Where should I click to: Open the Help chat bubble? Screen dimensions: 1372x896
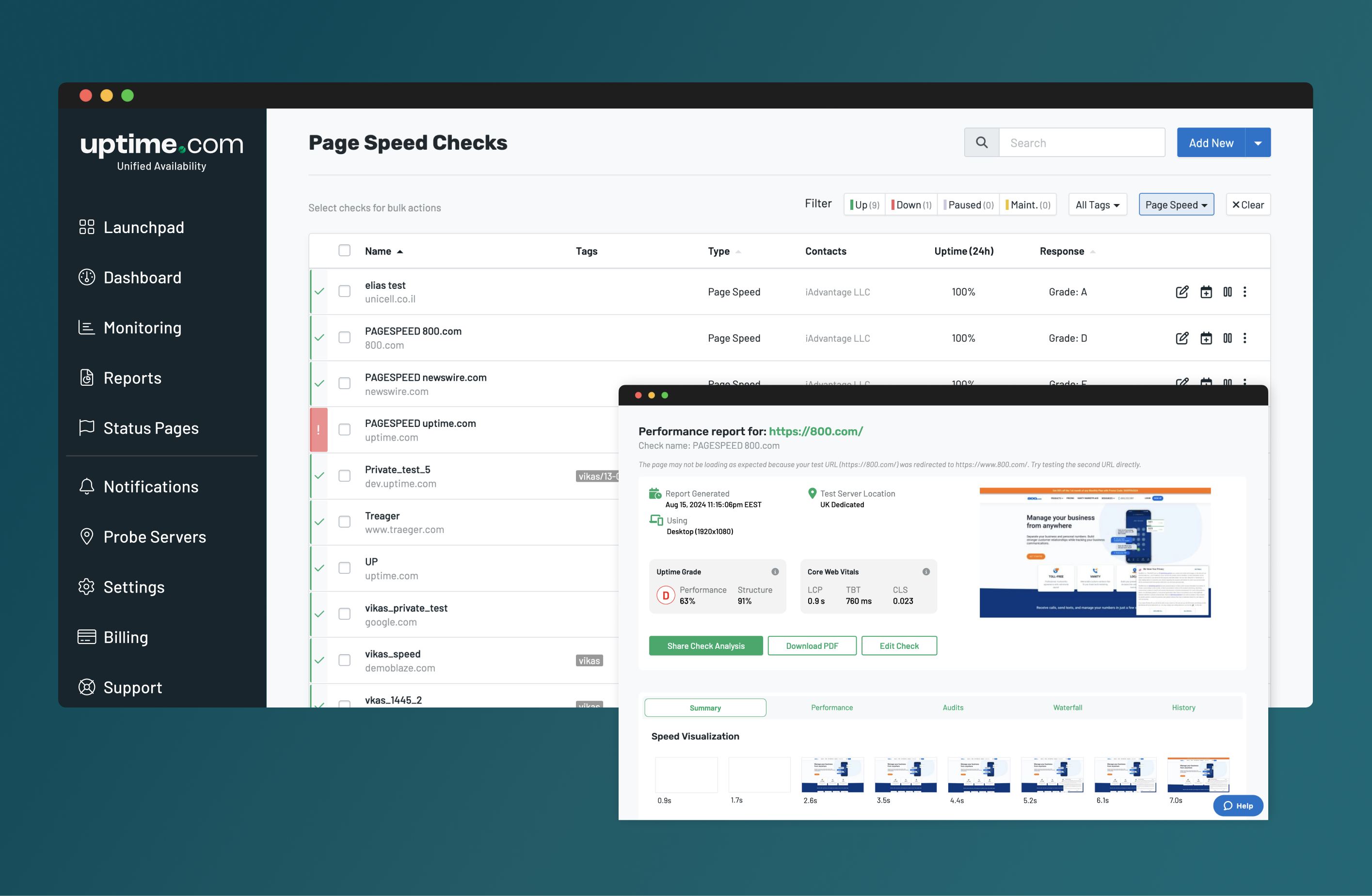1238,805
